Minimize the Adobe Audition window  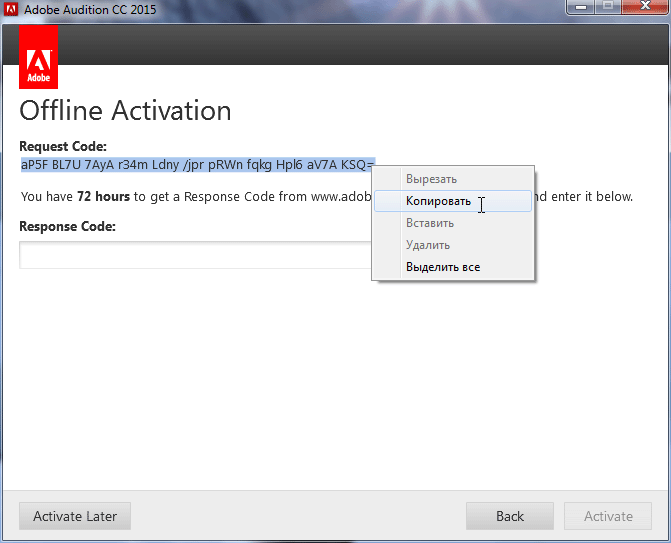(x=583, y=9)
